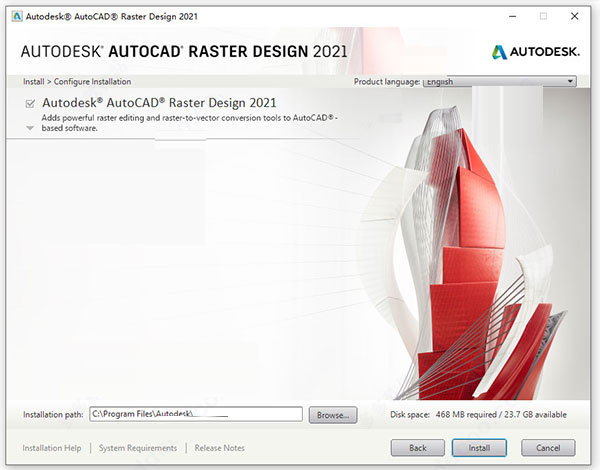Cancel the installation

pos(548,448)
